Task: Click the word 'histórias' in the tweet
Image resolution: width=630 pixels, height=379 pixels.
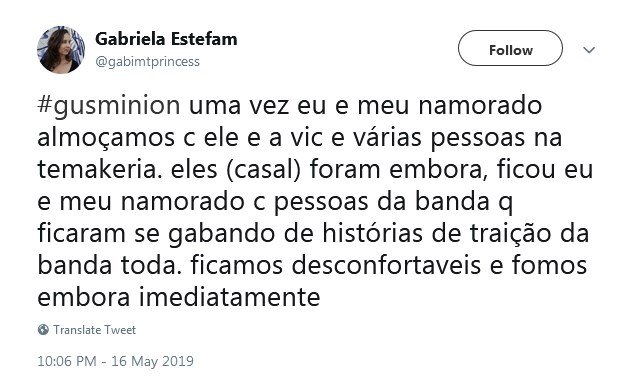Action: click(x=372, y=234)
